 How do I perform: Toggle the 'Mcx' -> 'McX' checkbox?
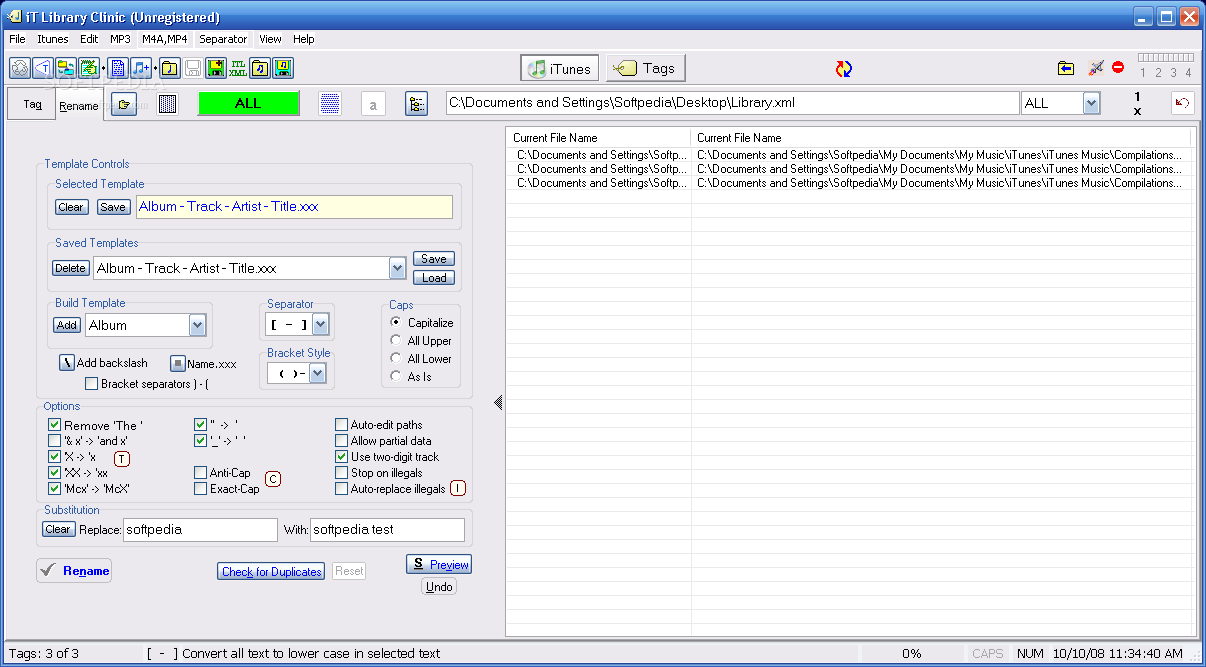(x=55, y=489)
